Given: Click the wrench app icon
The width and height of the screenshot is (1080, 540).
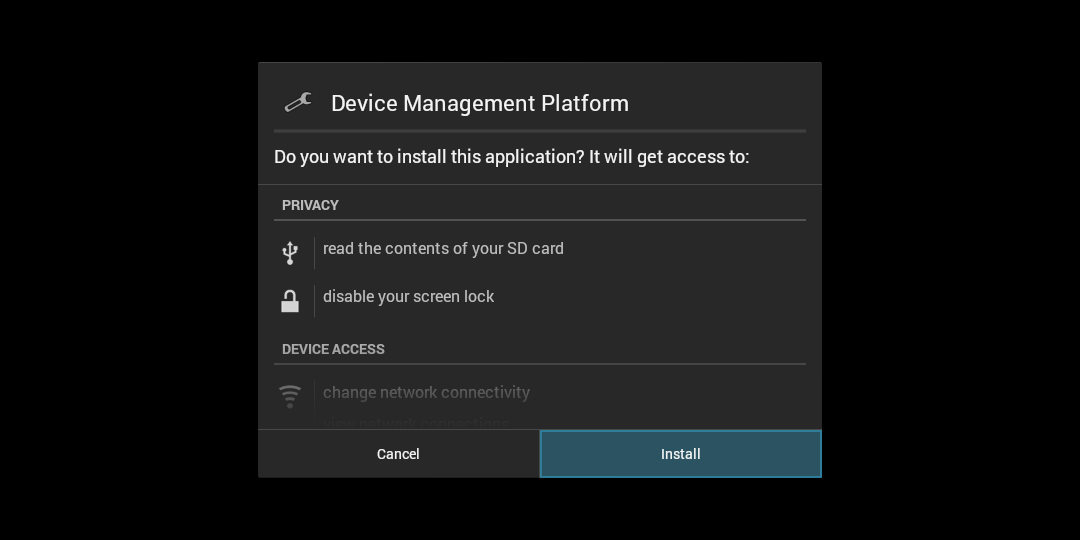Looking at the screenshot, I should (x=297, y=103).
